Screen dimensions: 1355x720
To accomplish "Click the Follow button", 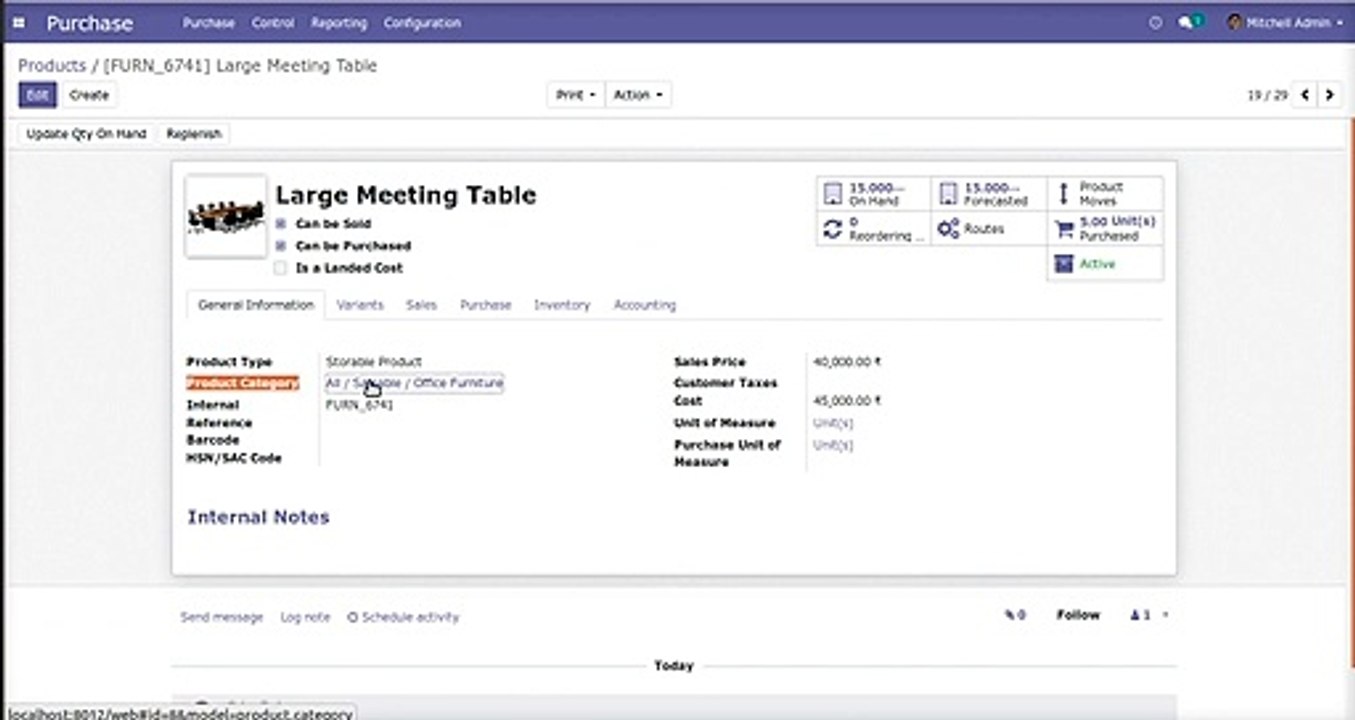I will click(1078, 615).
